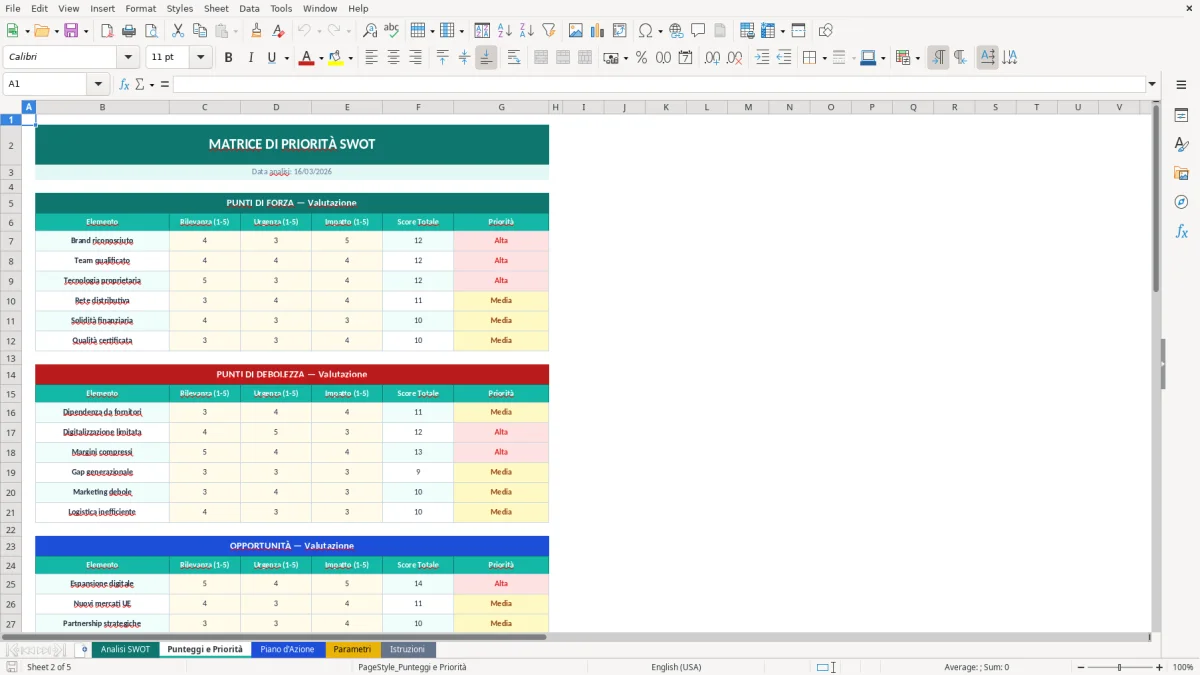1200x675 pixels.
Task: Expand the formula bar
Action: (1152, 84)
